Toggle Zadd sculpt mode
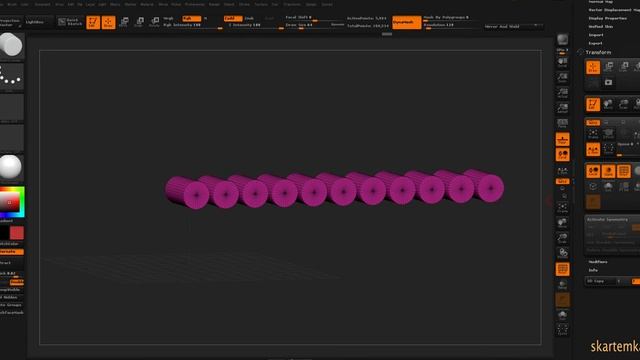 tap(233, 18)
